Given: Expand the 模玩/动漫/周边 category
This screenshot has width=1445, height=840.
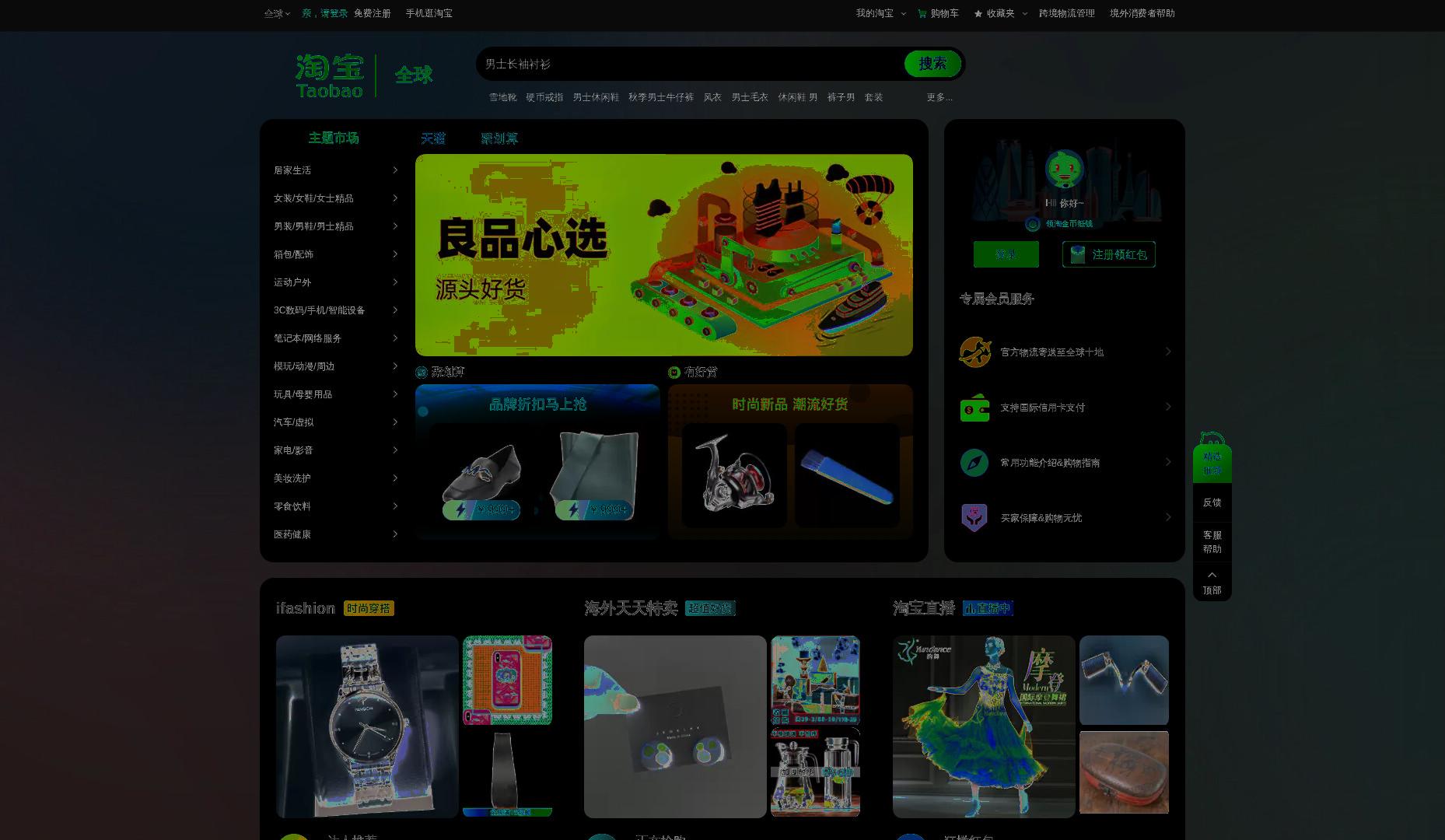Looking at the screenshot, I should point(336,366).
